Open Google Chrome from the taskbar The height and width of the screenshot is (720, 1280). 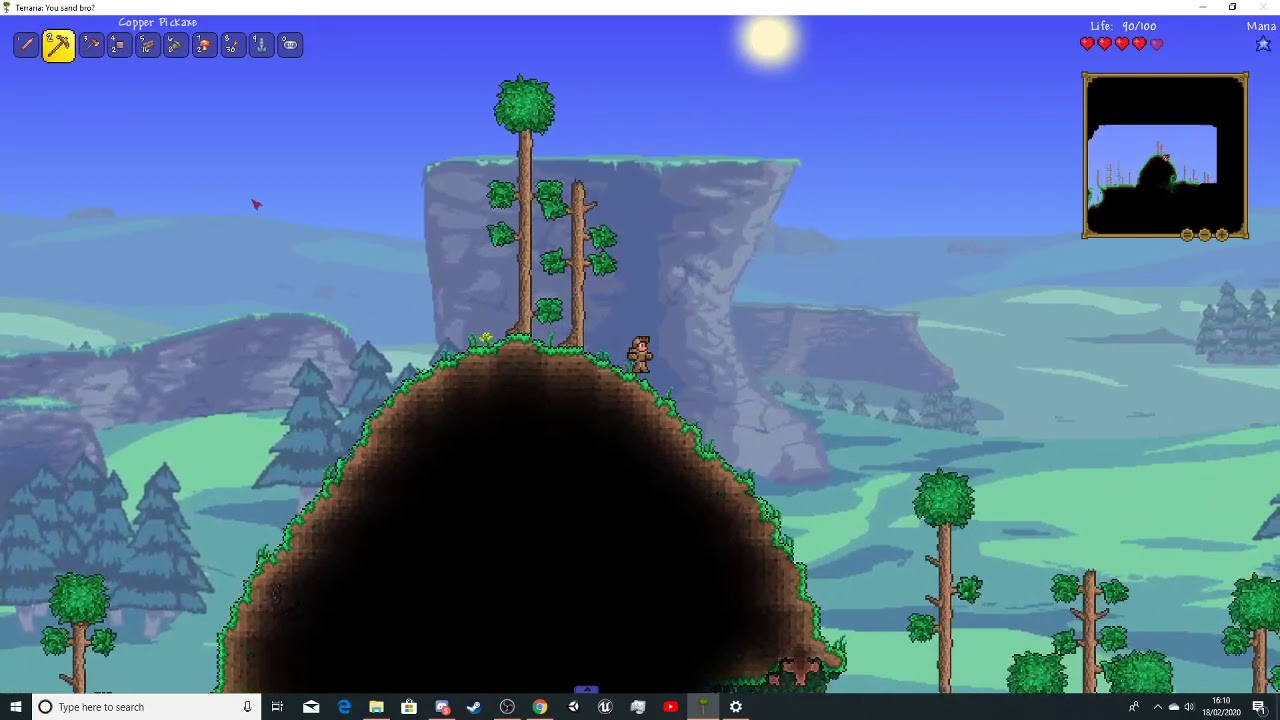[540, 707]
